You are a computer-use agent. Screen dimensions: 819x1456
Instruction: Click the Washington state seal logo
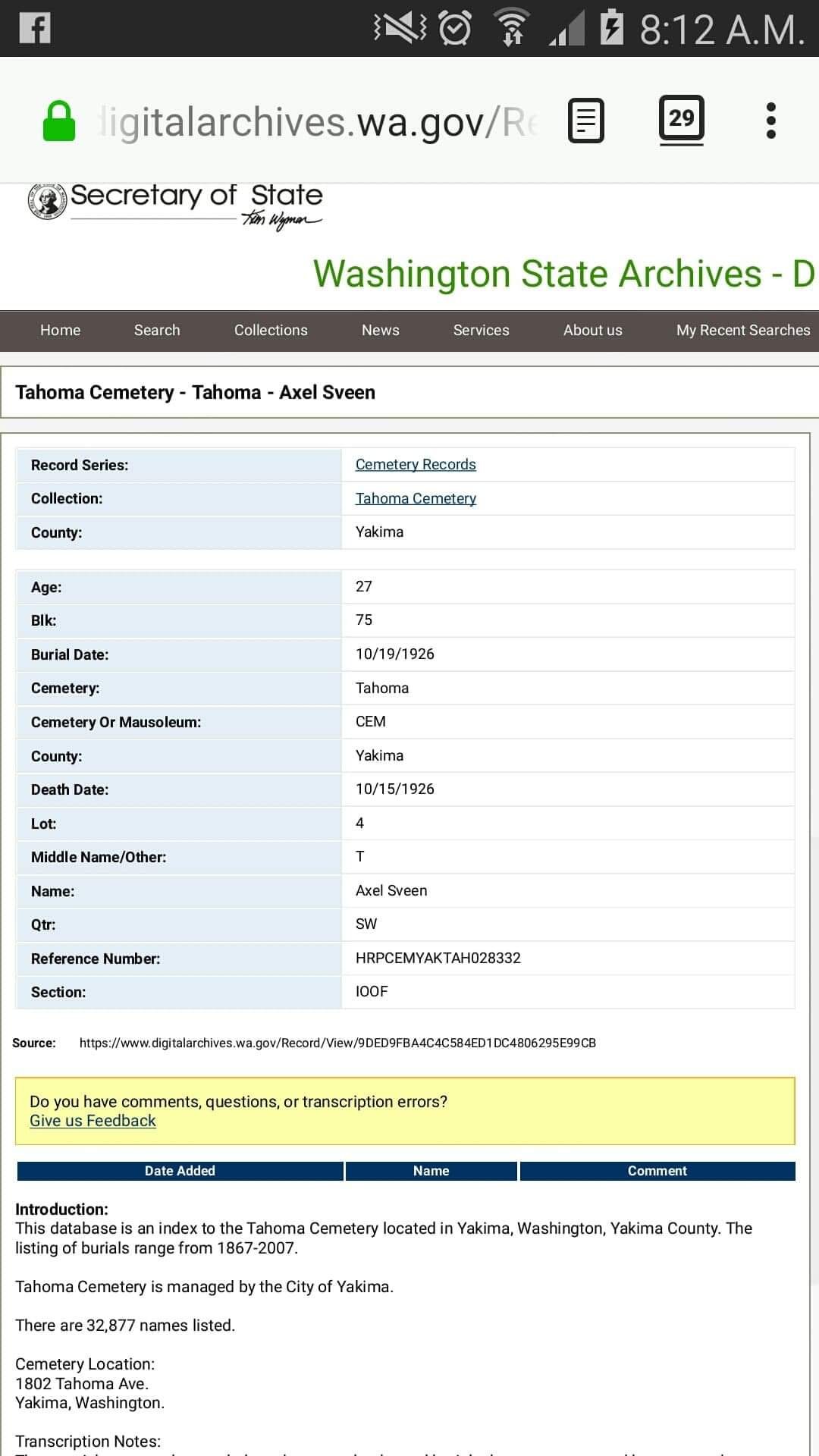(48, 202)
